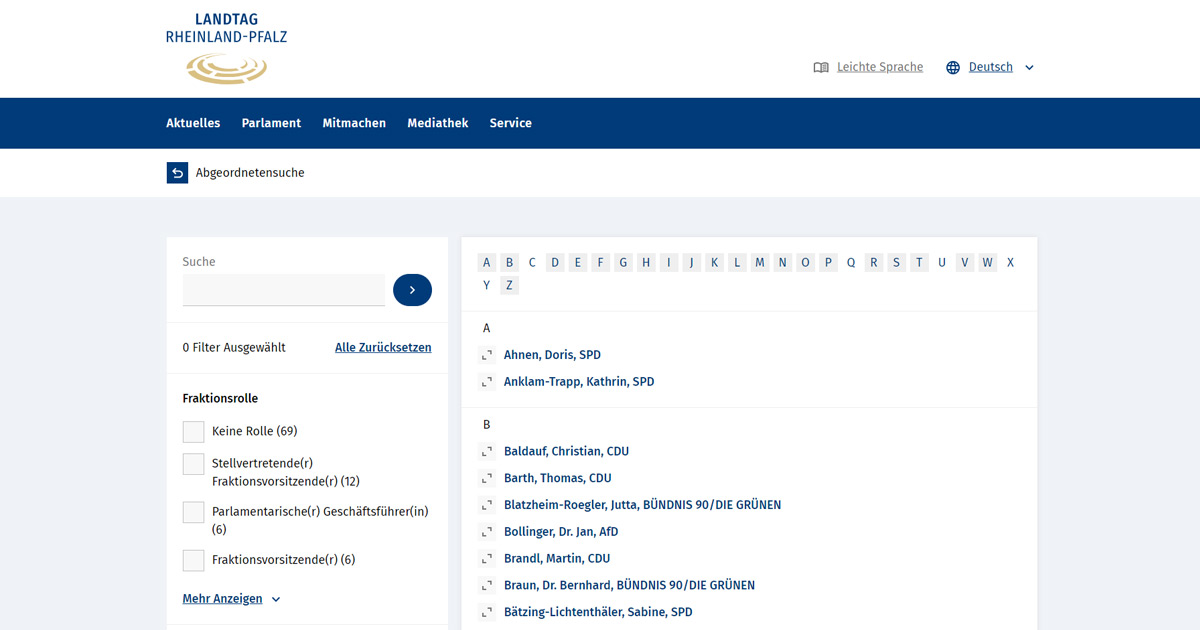Check the Keine Rolle filter checkbox
1200x630 pixels.
click(193, 432)
